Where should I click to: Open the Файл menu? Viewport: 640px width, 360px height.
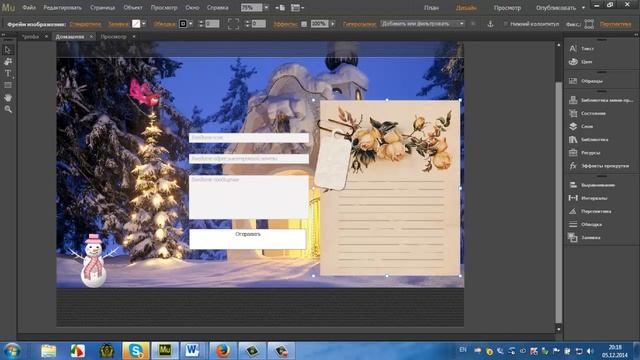click(29, 7)
